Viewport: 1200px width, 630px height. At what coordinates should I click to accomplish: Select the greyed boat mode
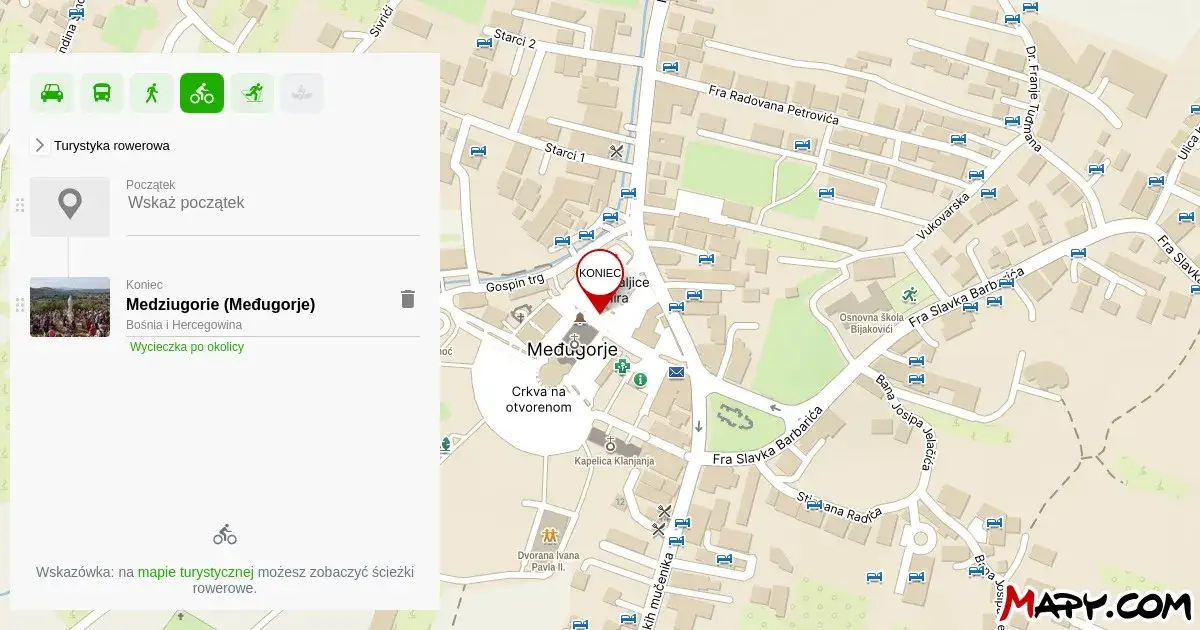point(302,93)
